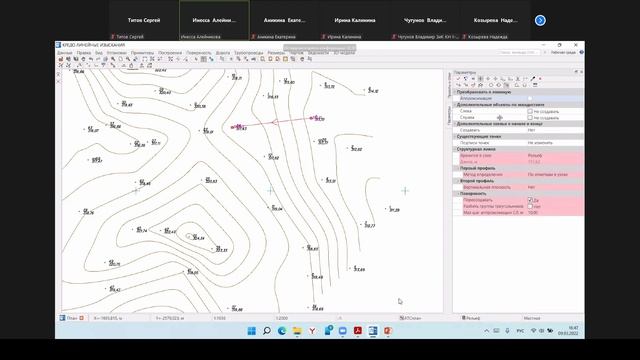Collapse 'Первый профиль' section
640x360 pixels.
point(458,168)
